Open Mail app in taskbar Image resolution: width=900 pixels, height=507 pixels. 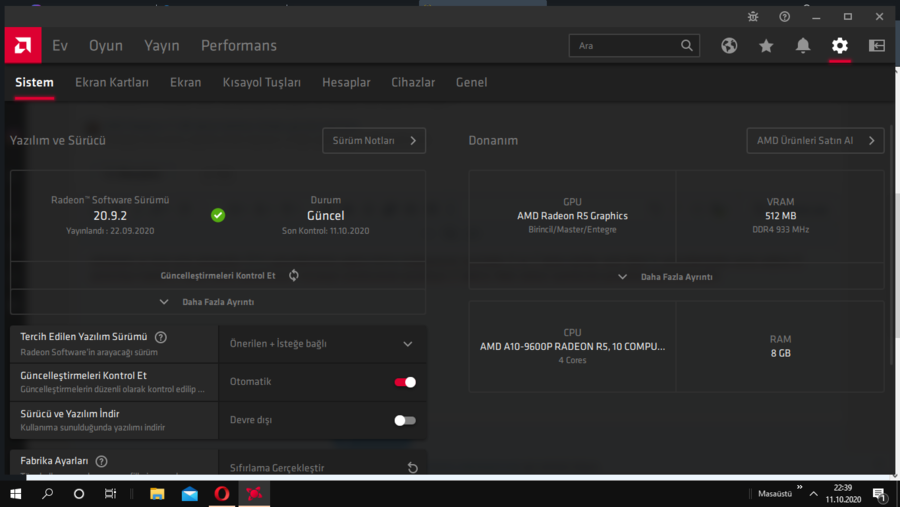coord(189,494)
